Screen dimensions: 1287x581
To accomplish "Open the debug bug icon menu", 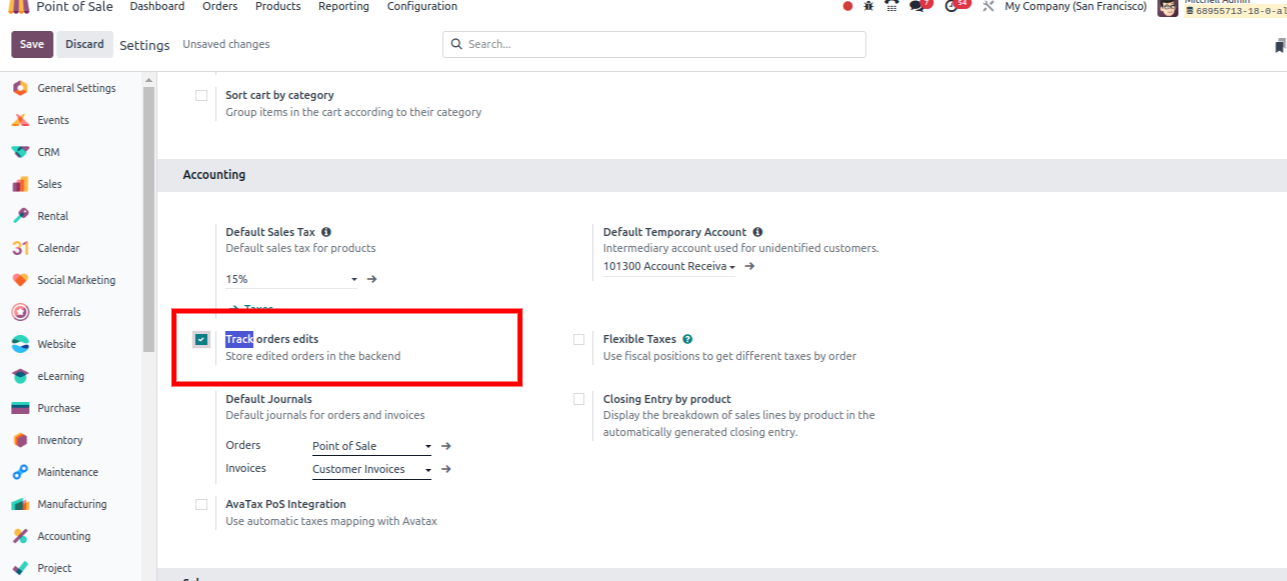I will pyautogui.click(x=868, y=6).
